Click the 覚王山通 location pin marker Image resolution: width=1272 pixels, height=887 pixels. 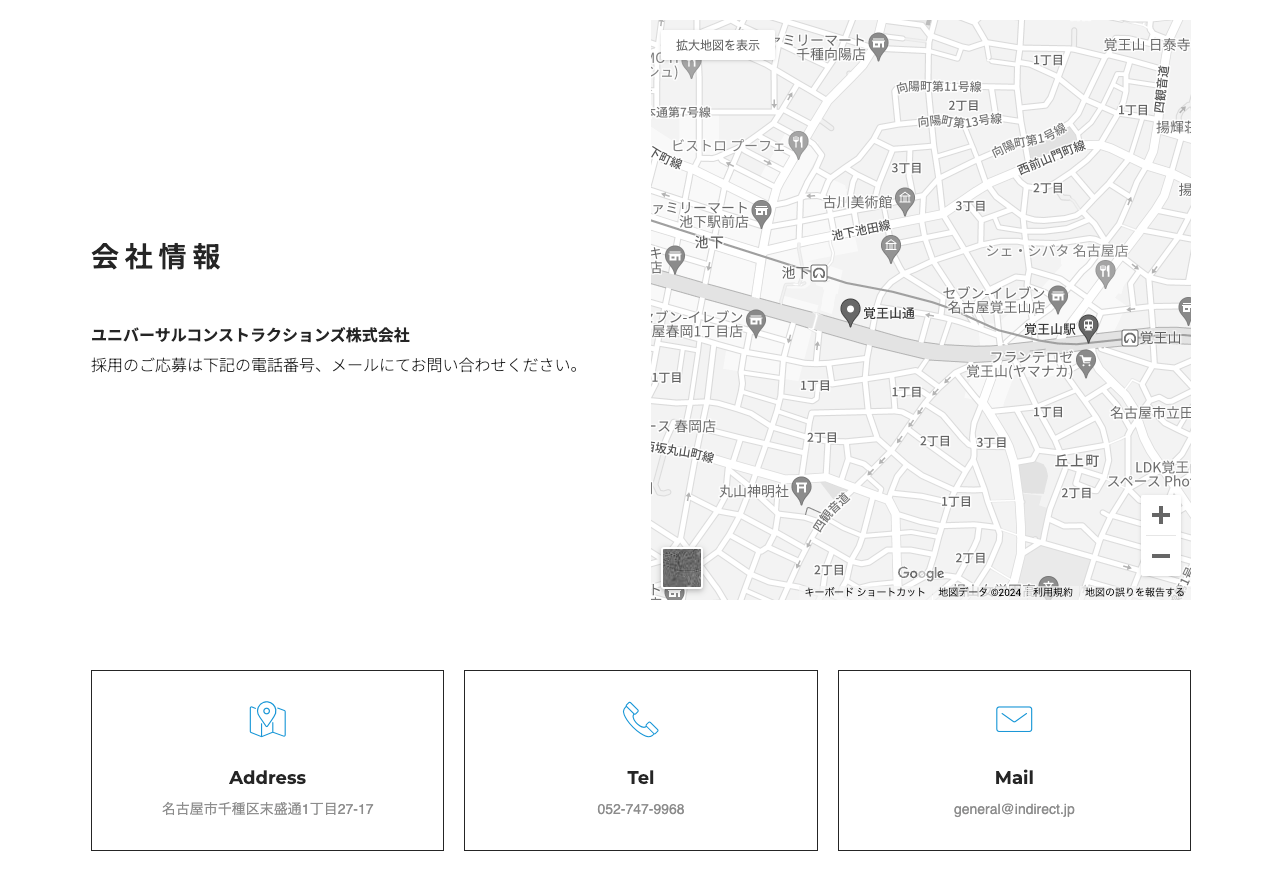point(850,312)
